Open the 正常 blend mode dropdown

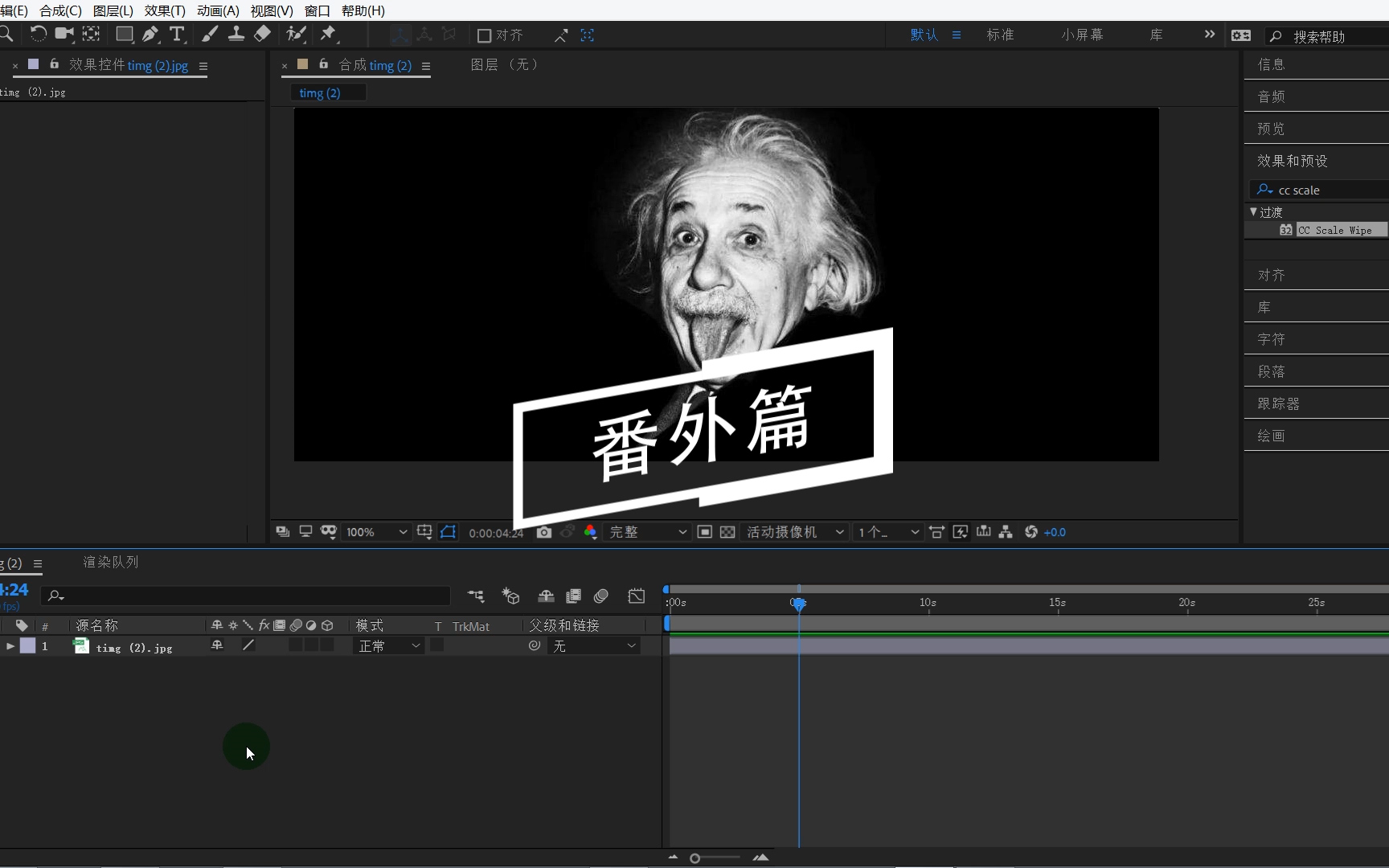(389, 646)
